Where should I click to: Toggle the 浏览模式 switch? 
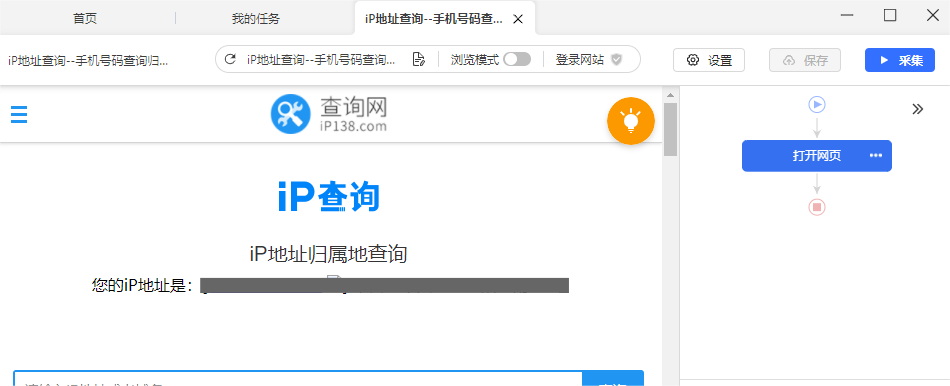point(517,59)
